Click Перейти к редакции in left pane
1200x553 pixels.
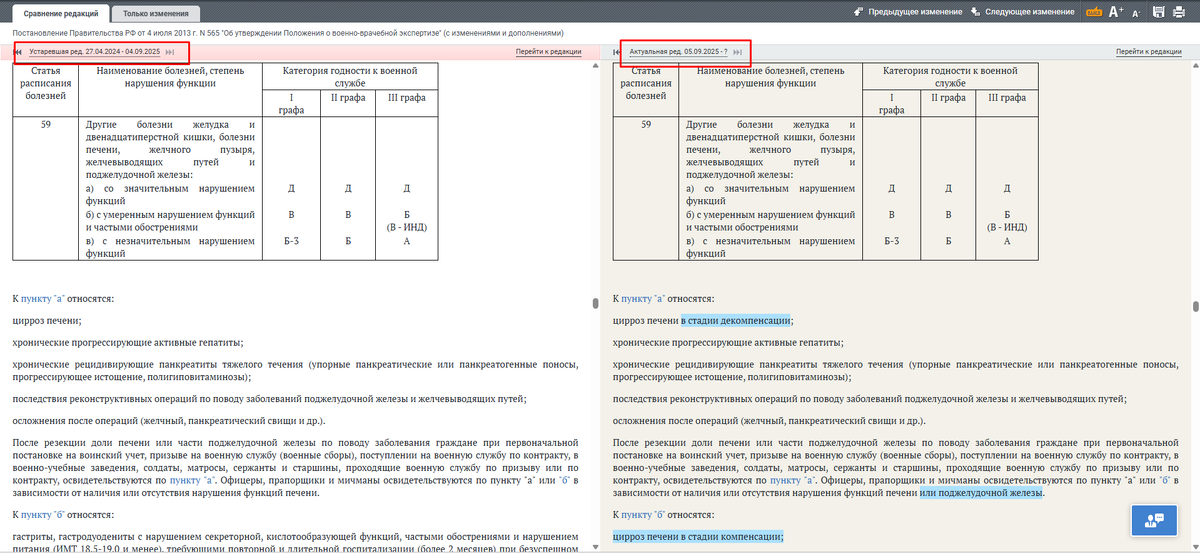click(548, 51)
